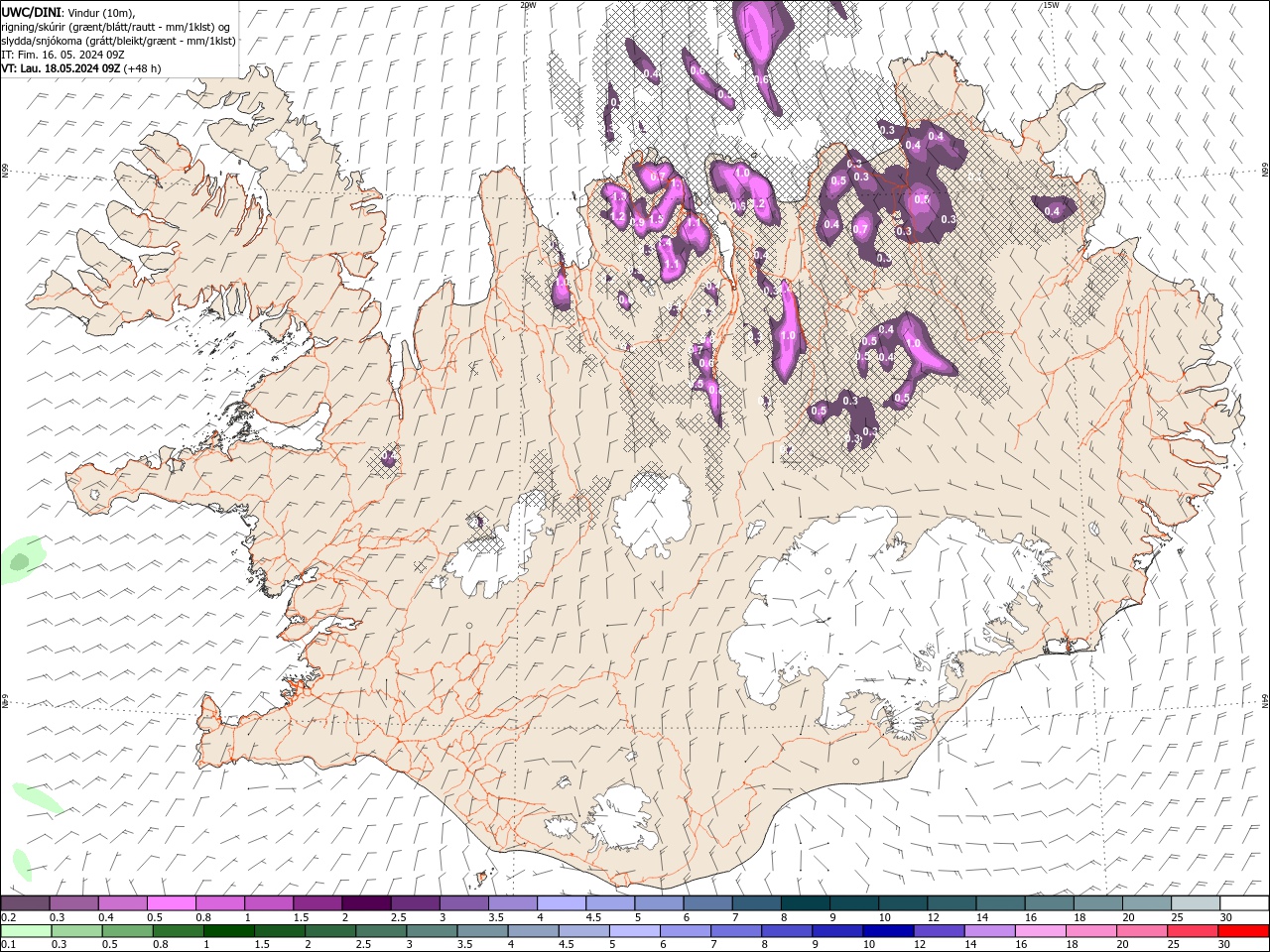
Task: Click the '20W' longitude label at top
Action: click(528, 4)
